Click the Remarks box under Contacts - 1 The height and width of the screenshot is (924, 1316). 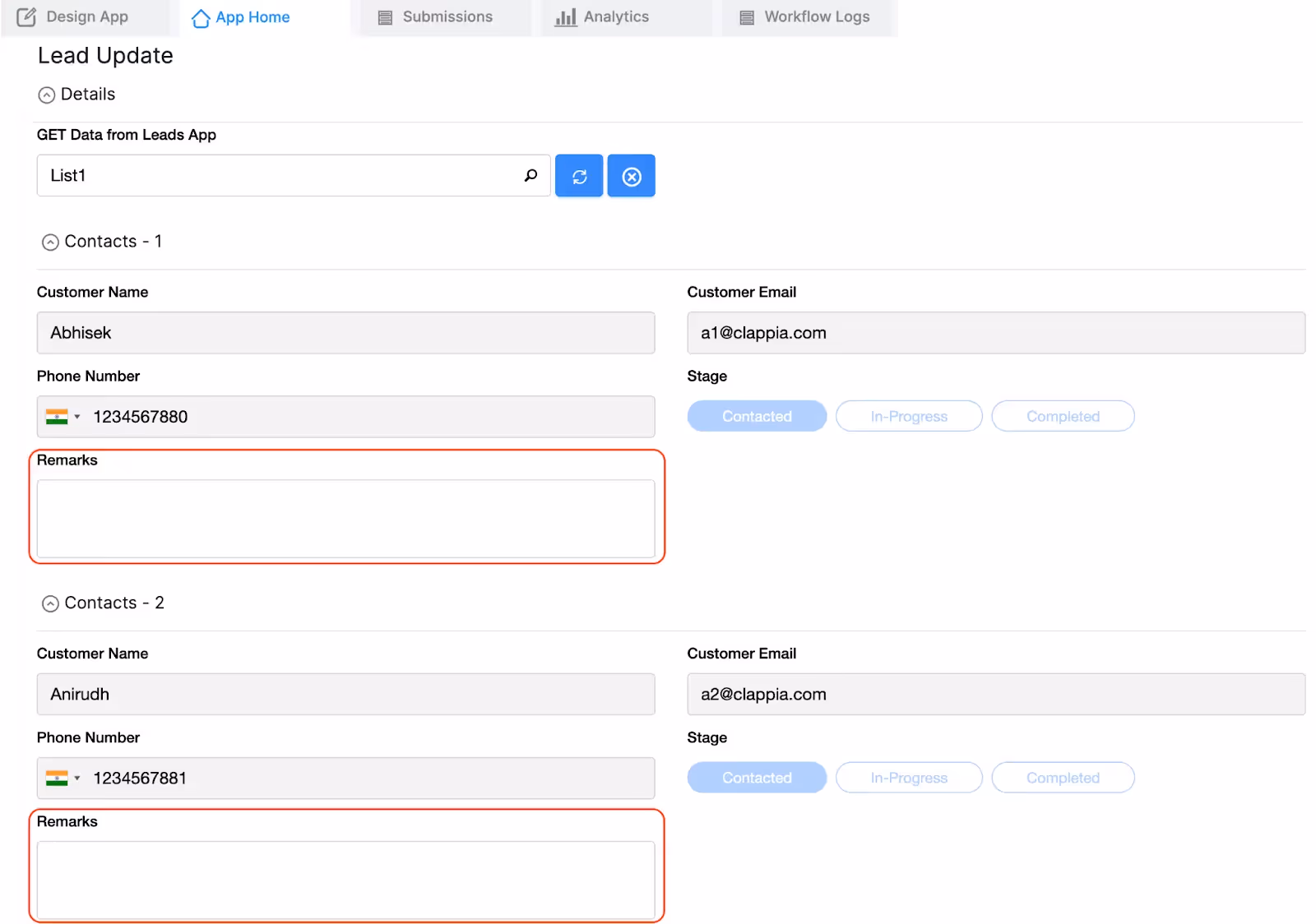[x=345, y=519]
